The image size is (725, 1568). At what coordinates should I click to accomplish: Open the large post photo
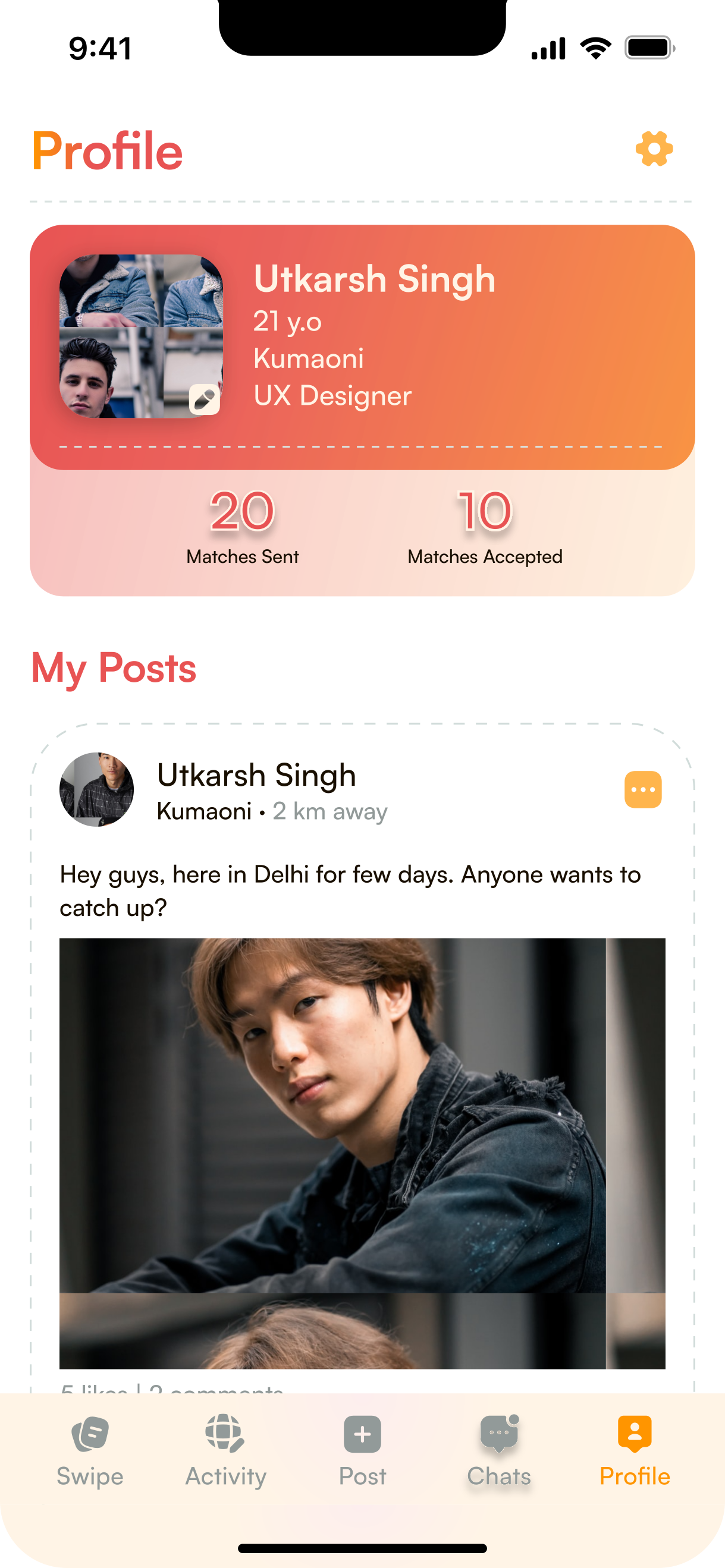pyautogui.click(x=363, y=1153)
